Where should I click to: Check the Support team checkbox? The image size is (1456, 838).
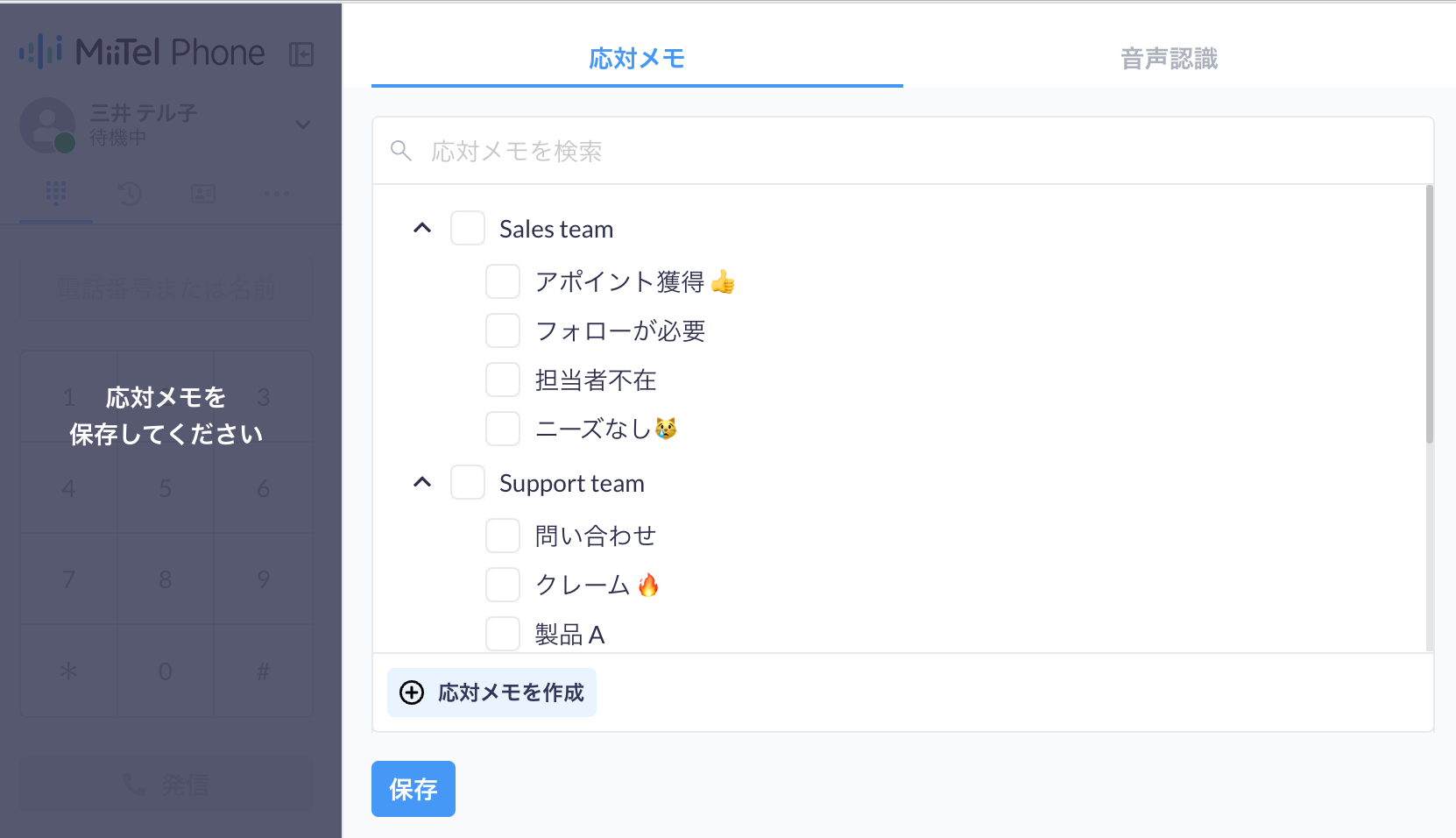468,482
